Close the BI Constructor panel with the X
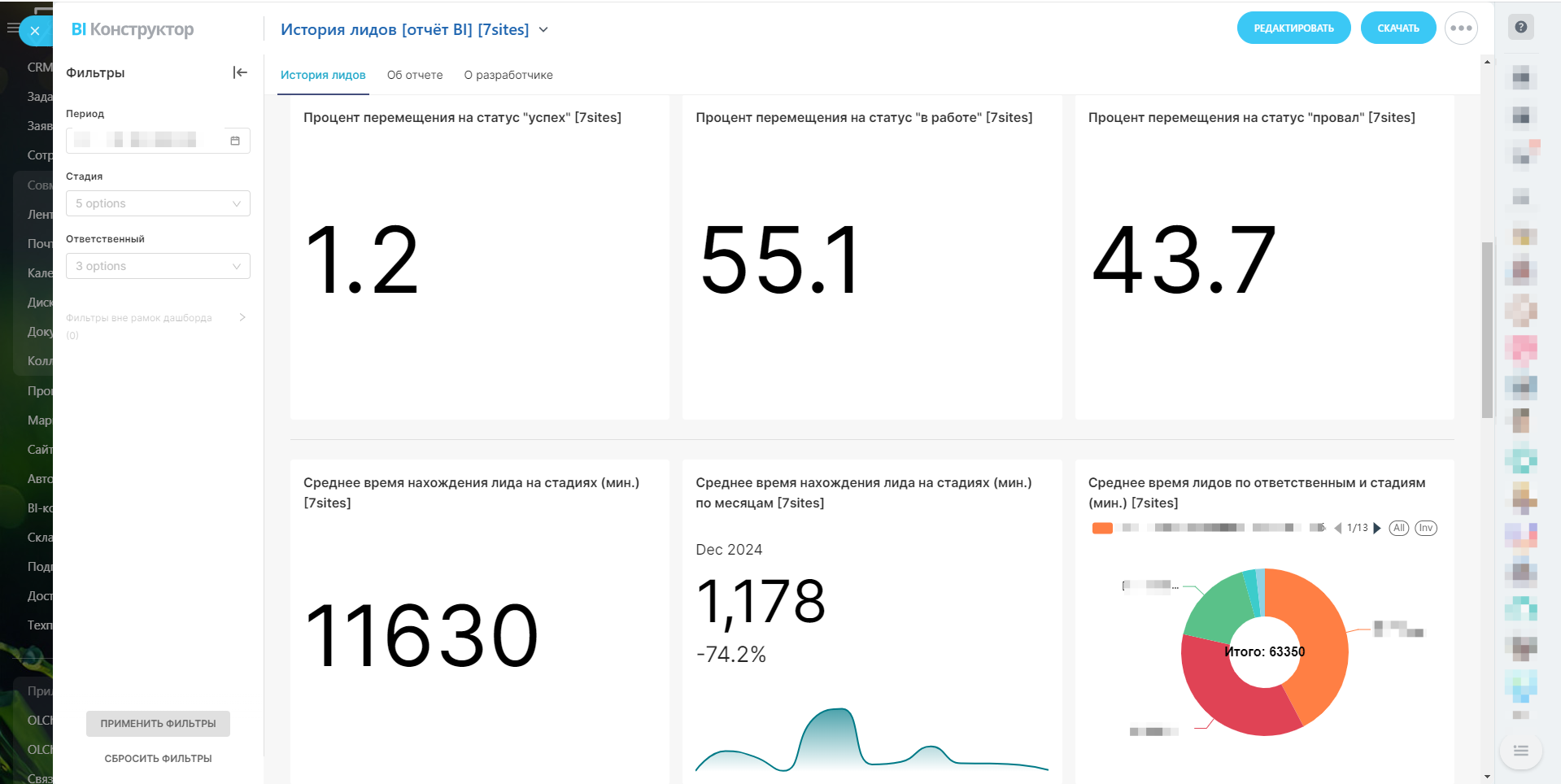1561x784 pixels. point(35,31)
